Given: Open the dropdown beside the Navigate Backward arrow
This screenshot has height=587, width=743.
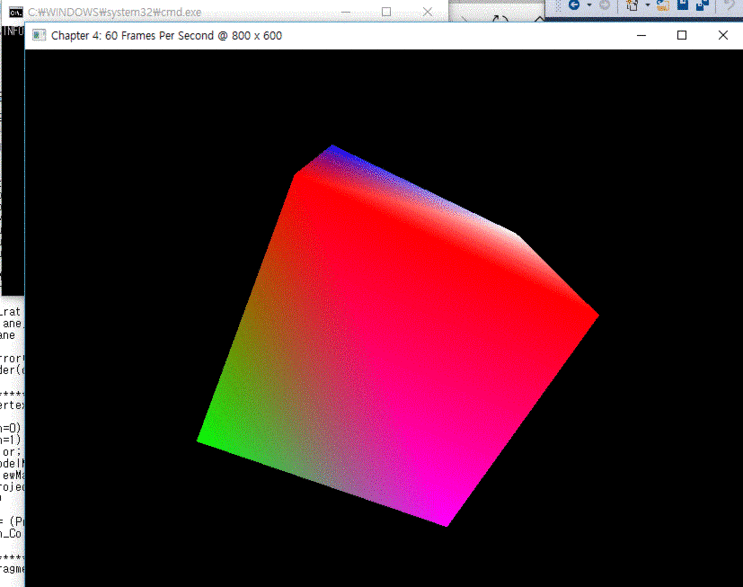Looking at the screenshot, I should (x=589, y=6).
